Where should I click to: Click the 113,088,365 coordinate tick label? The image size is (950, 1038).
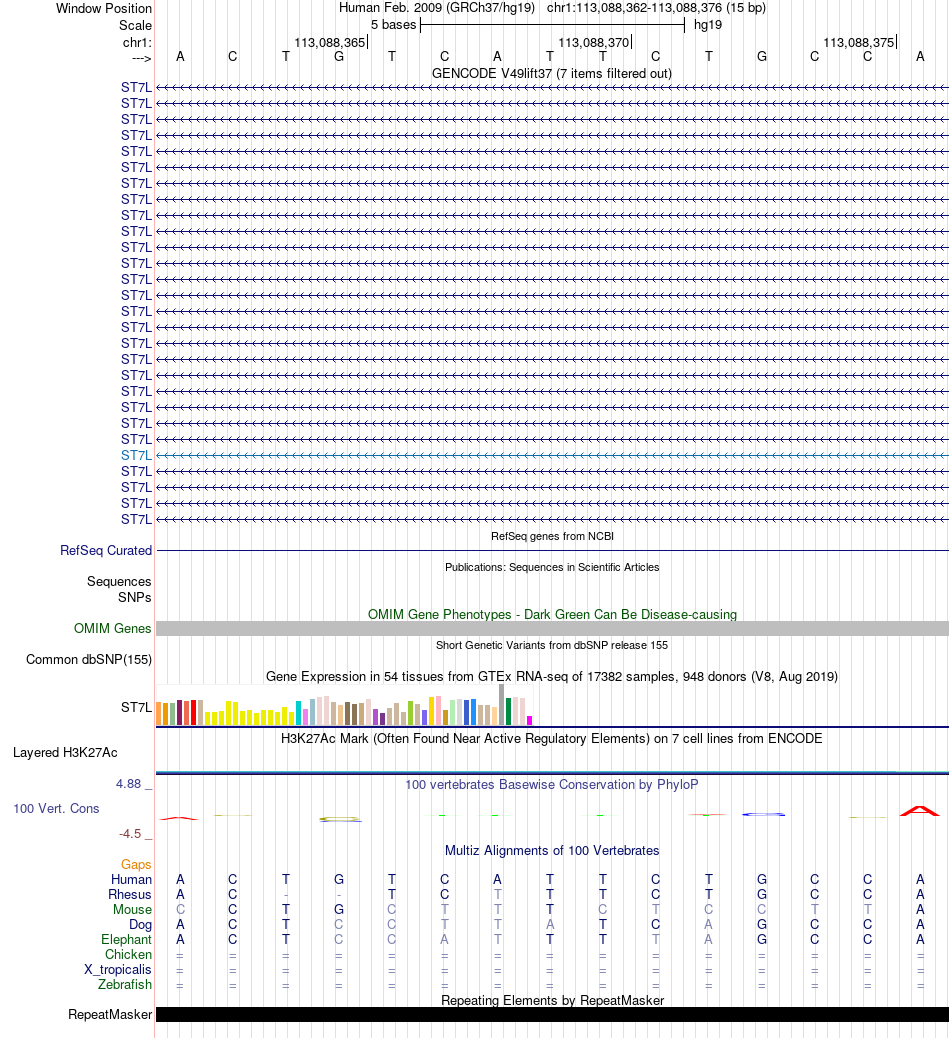330,42
